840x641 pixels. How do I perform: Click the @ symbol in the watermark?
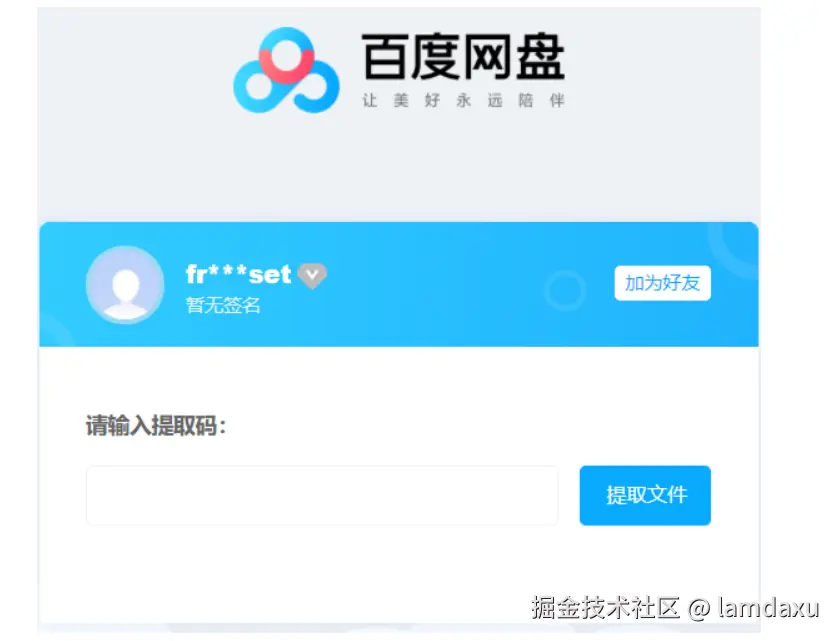(699, 609)
